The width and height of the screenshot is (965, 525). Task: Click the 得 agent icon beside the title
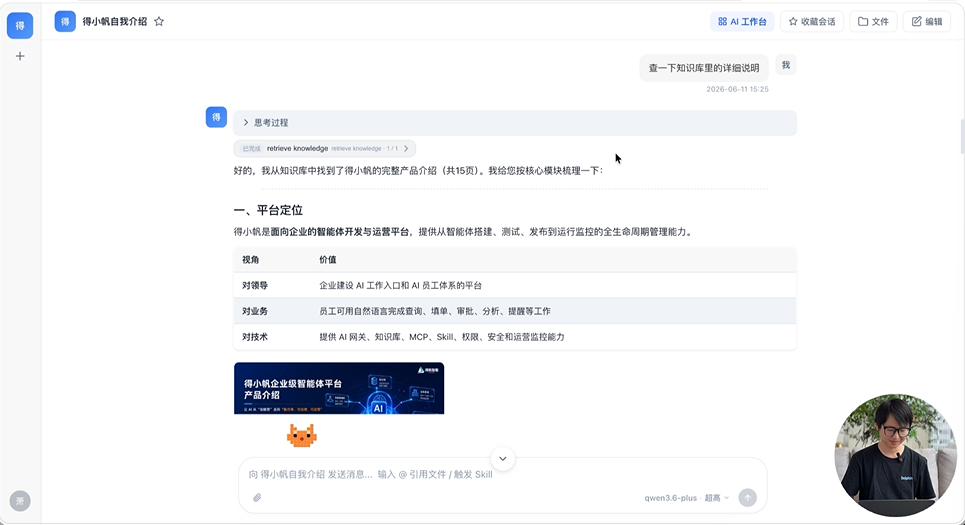coord(65,22)
